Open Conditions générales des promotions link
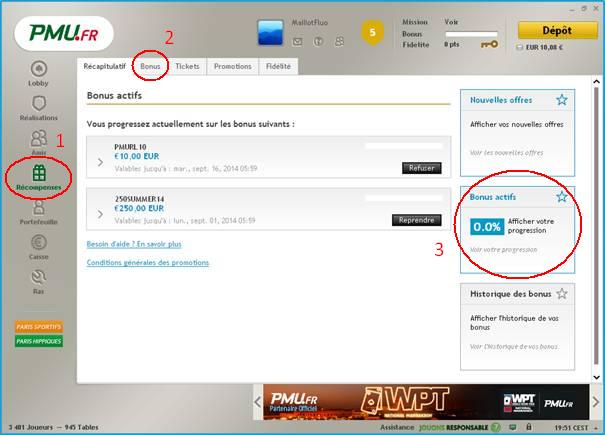Screen dimensions: 605x435 (148, 263)
